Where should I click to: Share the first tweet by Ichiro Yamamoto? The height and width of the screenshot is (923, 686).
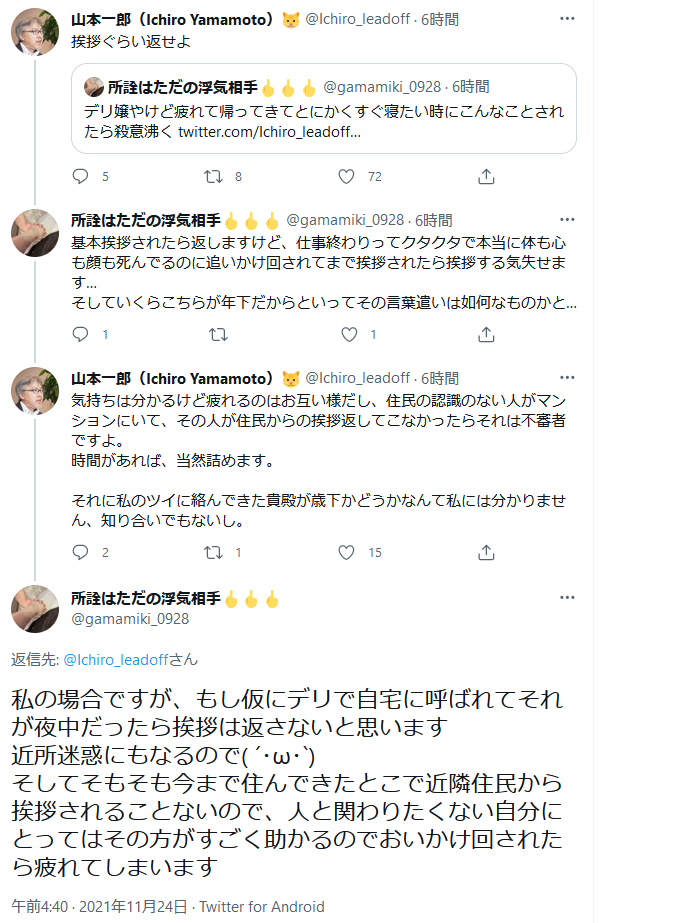tap(486, 177)
